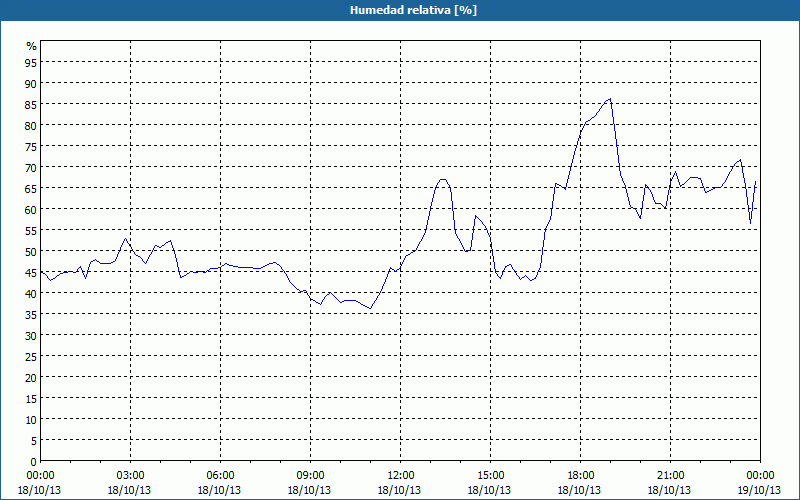This screenshot has height=500, width=800.
Task: Click the 55 y-axis label
Action: click(x=31, y=231)
